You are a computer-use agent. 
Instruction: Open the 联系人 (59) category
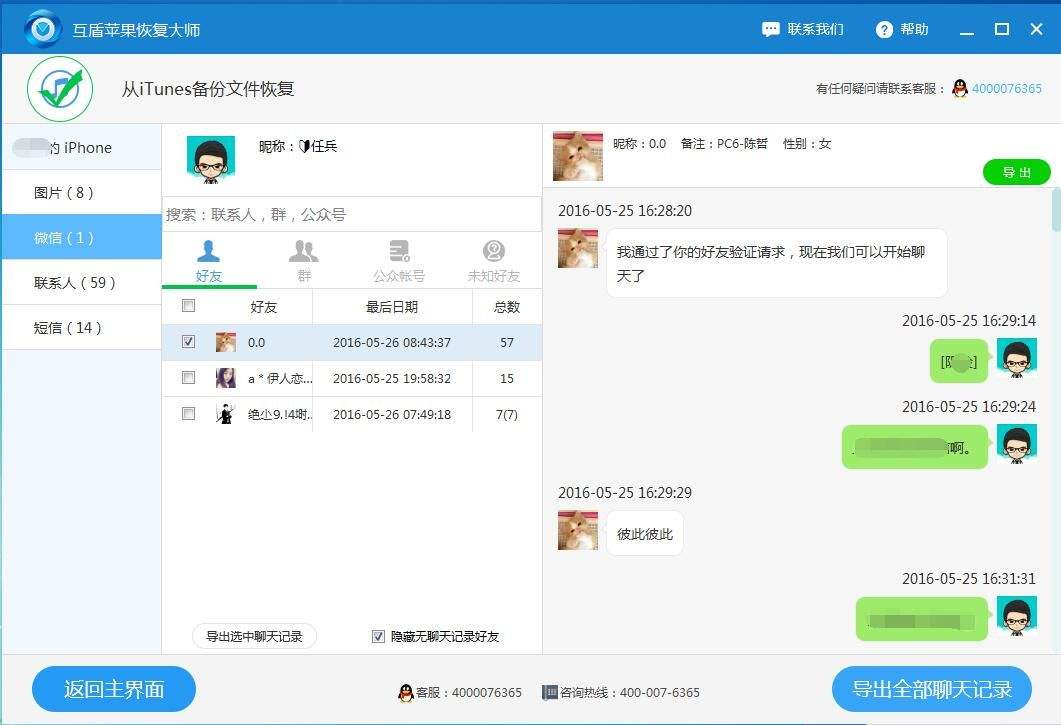pyautogui.click(x=81, y=283)
